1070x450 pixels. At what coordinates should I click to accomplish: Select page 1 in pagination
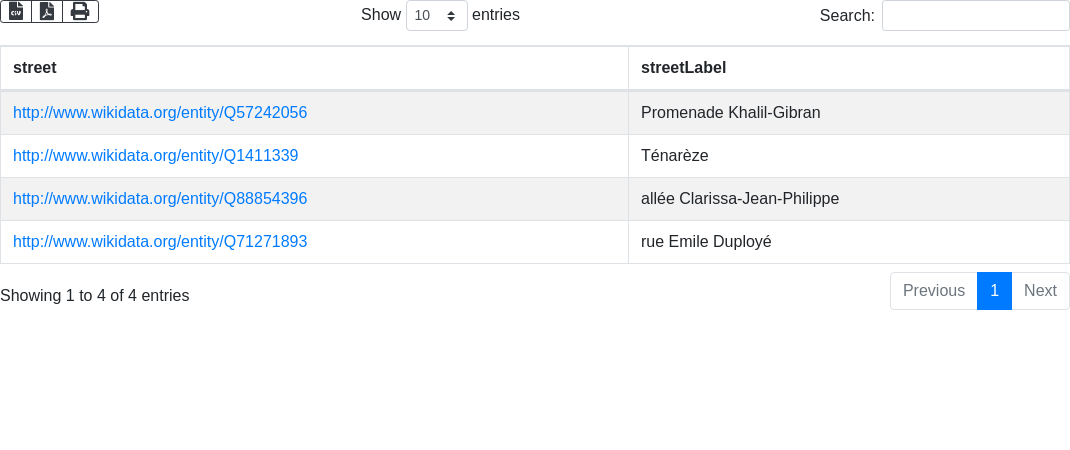pyautogui.click(x=994, y=291)
